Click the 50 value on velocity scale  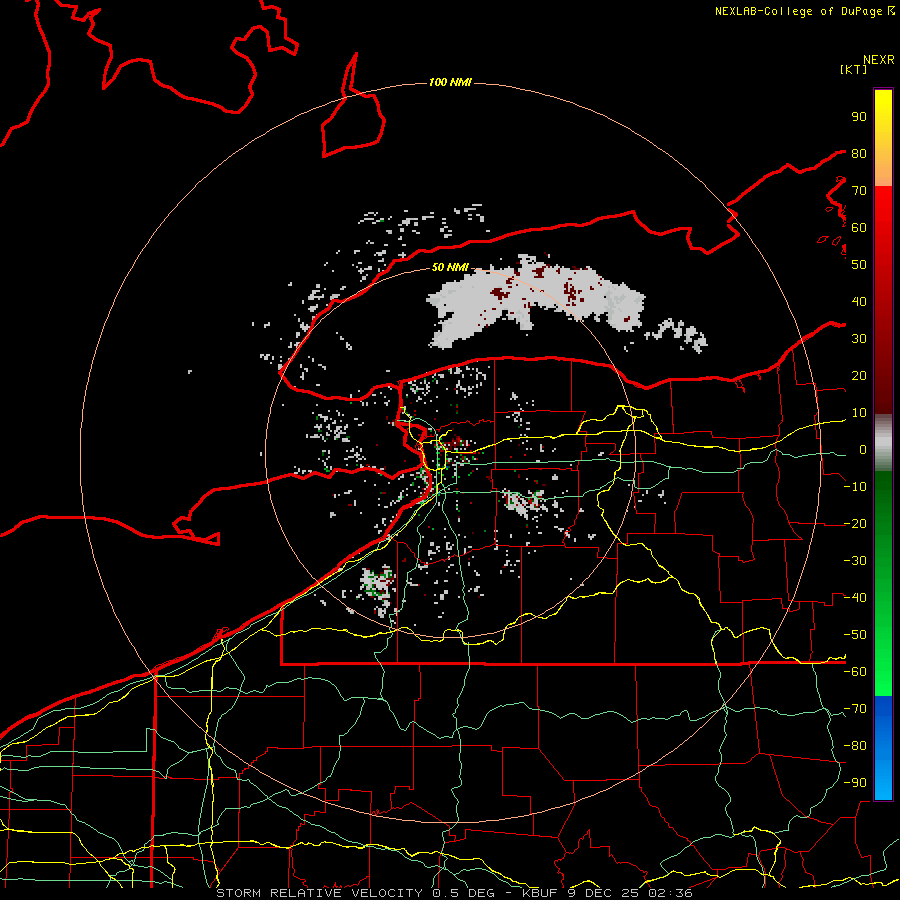(x=859, y=265)
